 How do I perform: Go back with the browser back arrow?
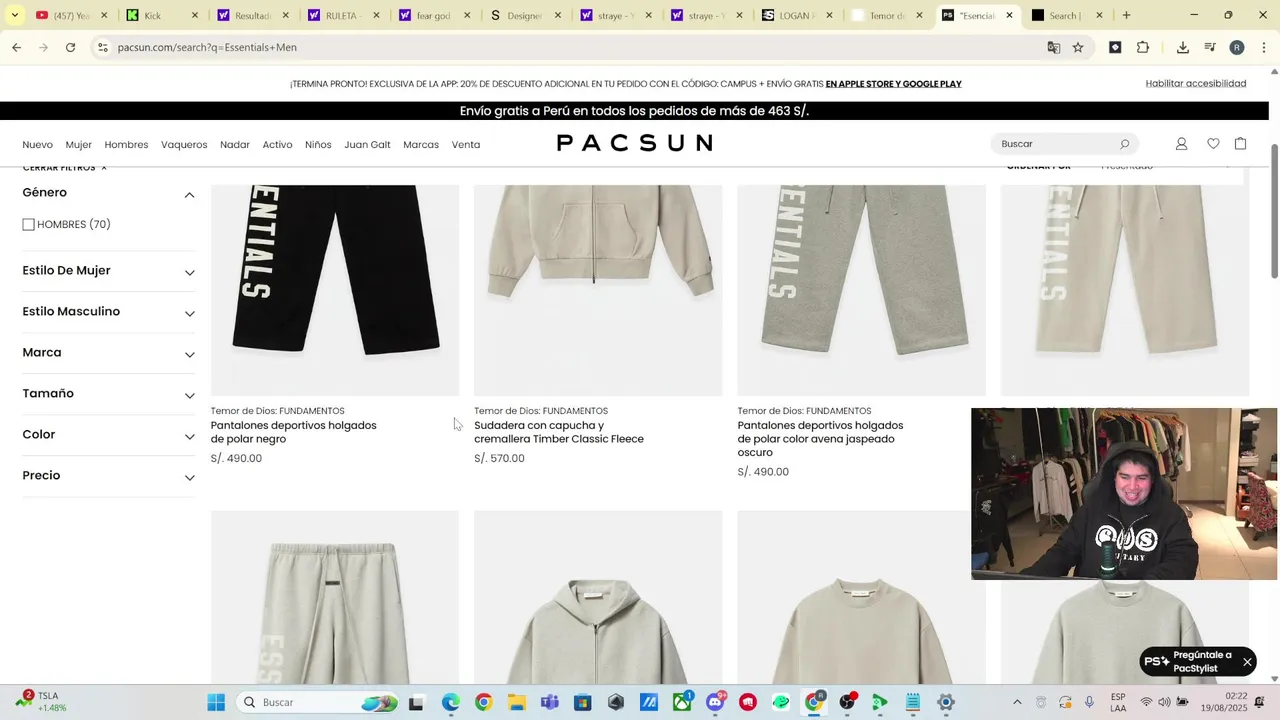[x=17, y=47]
